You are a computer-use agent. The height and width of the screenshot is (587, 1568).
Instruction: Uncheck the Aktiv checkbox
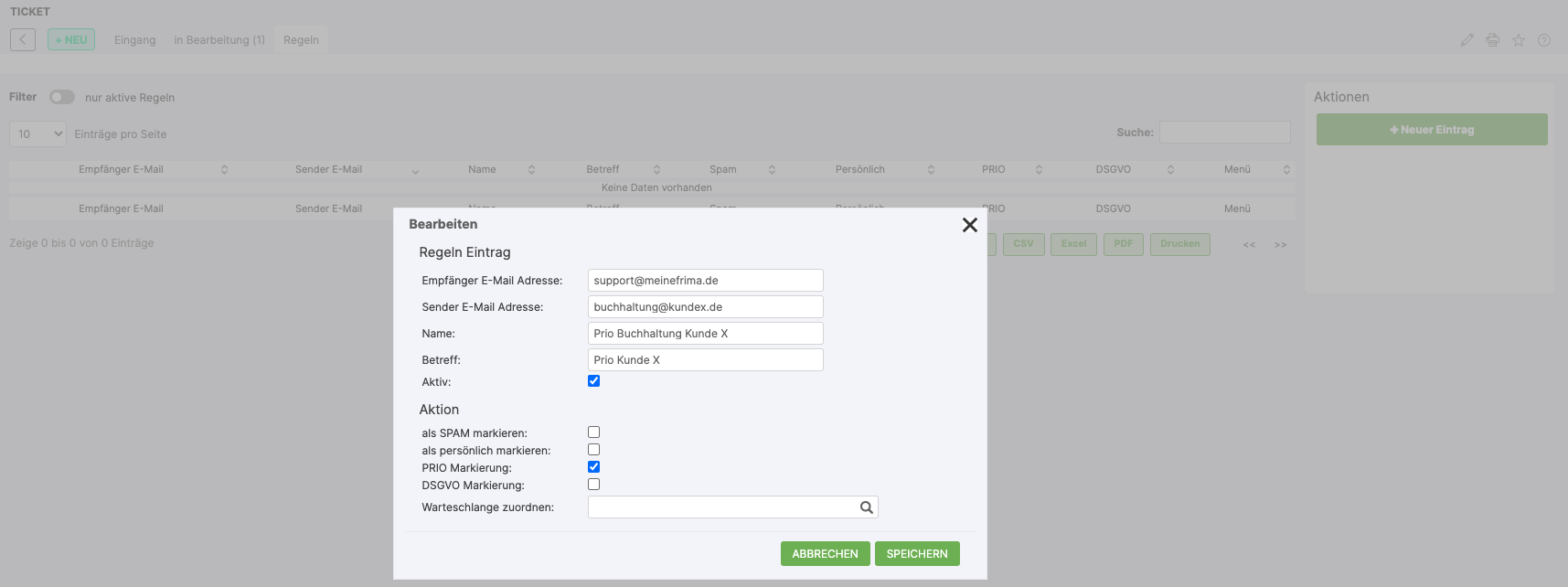593,381
